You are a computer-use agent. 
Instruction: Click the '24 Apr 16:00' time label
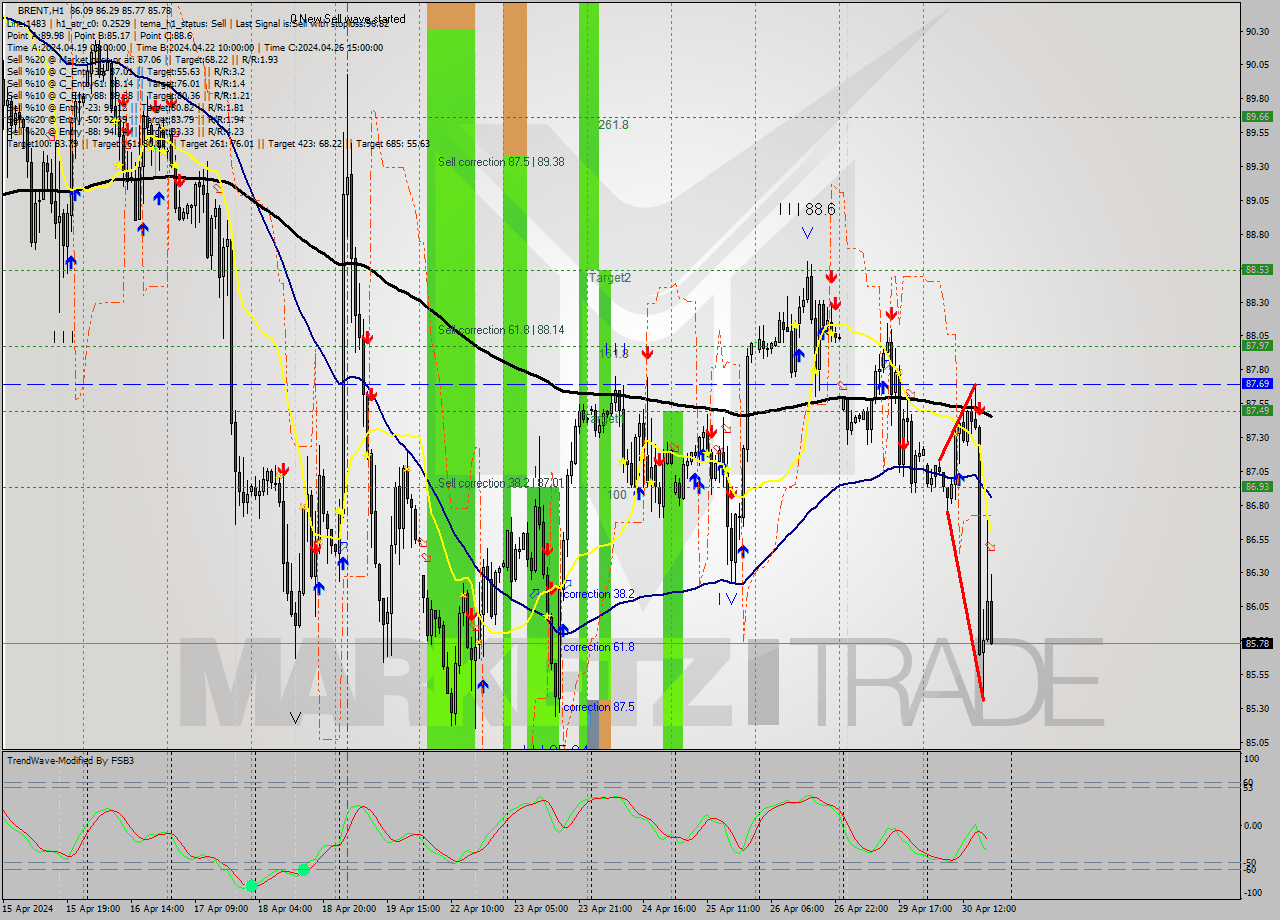(x=669, y=908)
